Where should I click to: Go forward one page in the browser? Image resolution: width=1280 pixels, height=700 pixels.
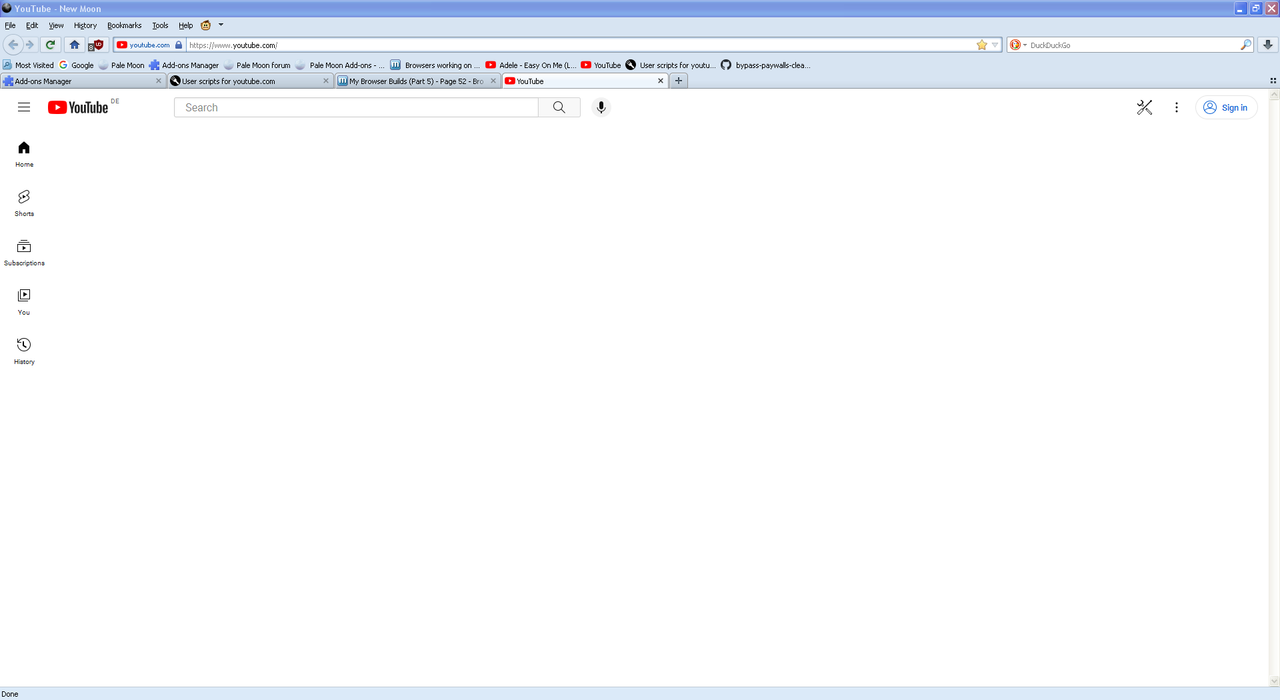[30, 45]
